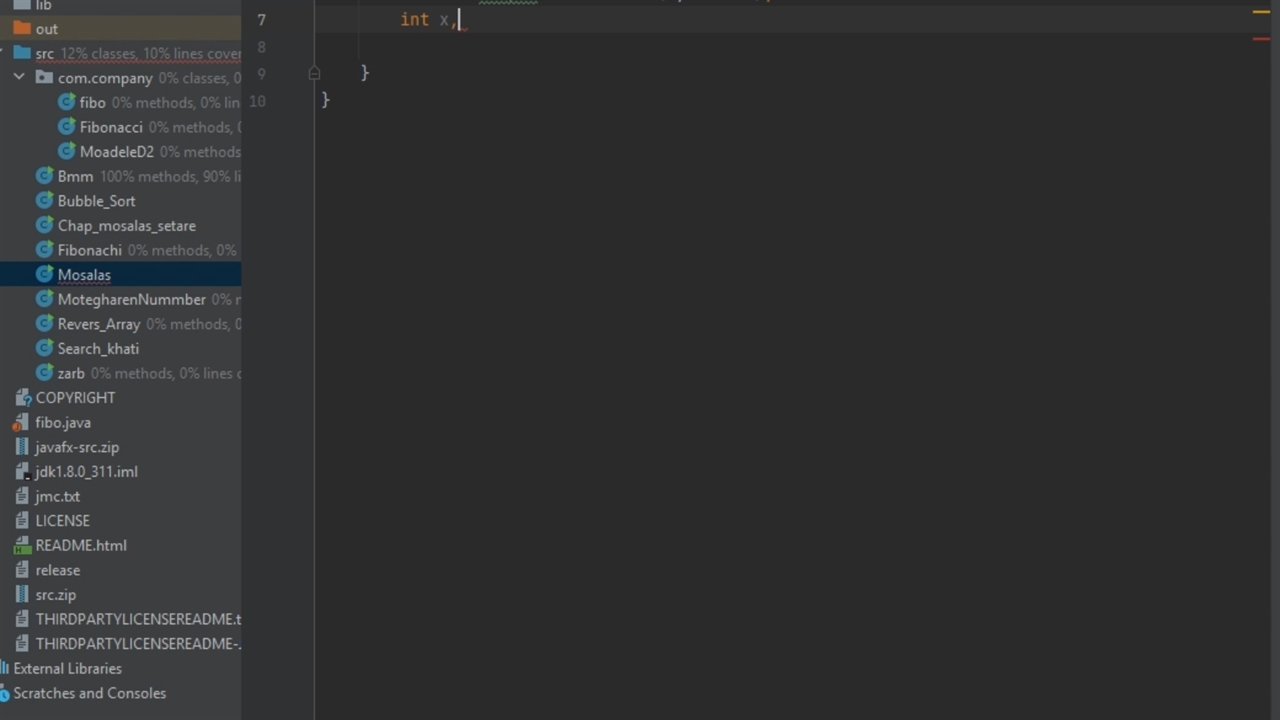Image resolution: width=1280 pixels, height=720 pixels.
Task: Collapse the src folder tree node
Action: tap(3, 54)
